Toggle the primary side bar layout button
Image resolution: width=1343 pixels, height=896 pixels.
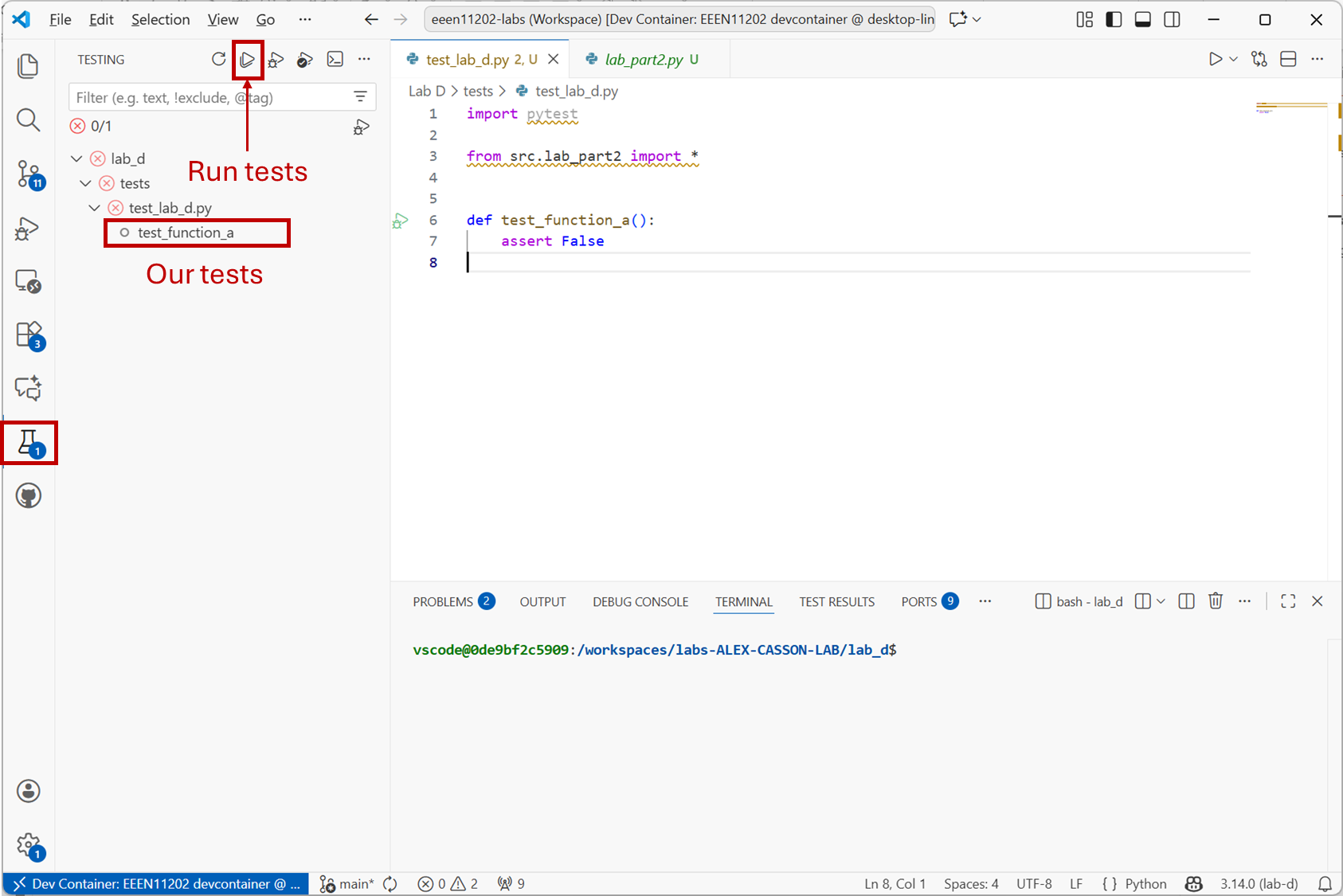coord(1114,19)
